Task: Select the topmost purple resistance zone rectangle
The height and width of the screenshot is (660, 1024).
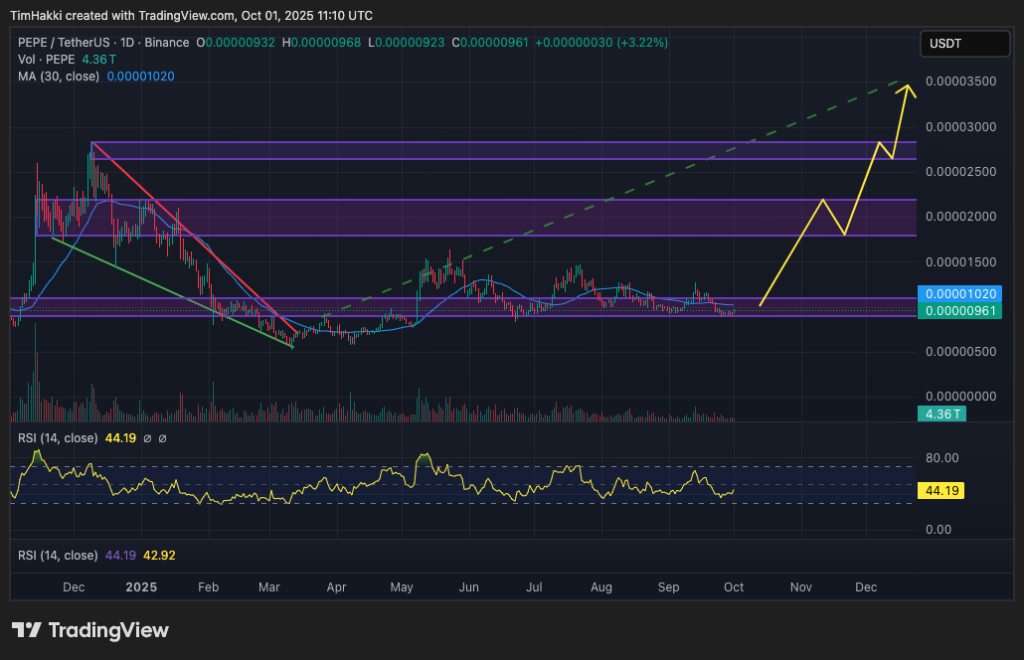Action: coord(500,150)
